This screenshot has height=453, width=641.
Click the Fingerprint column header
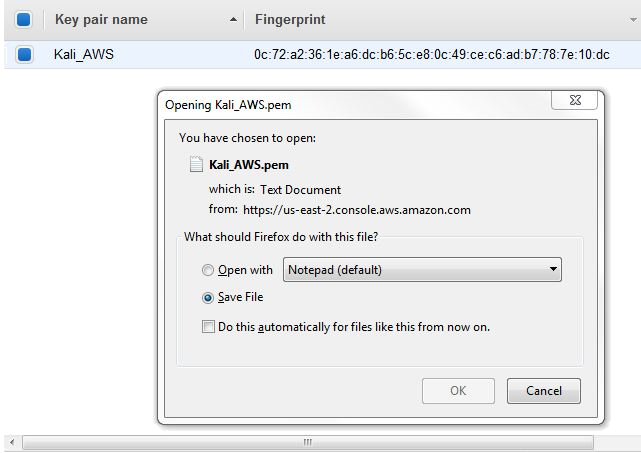[x=290, y=20]
